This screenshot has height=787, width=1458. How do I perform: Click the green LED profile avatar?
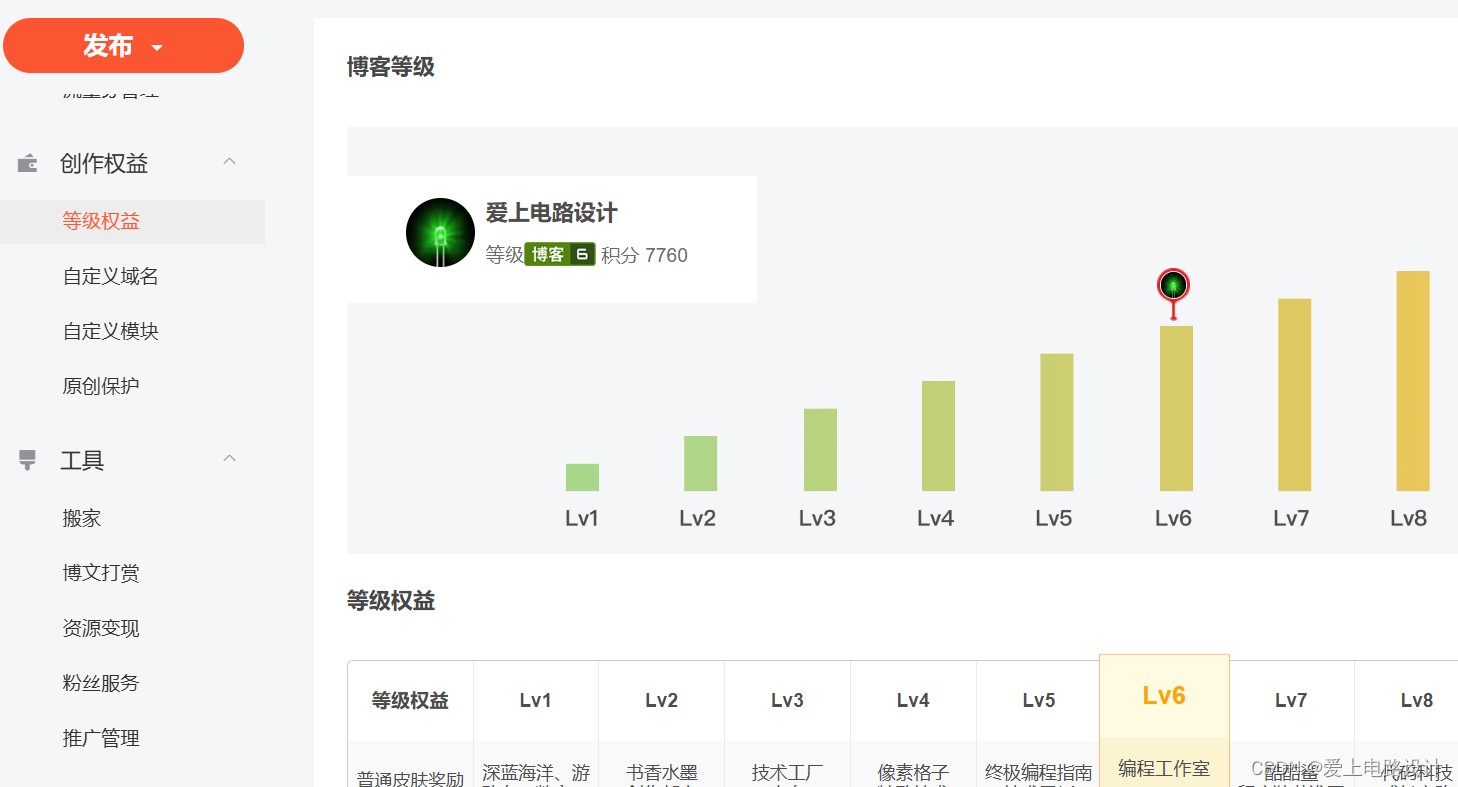440,232
